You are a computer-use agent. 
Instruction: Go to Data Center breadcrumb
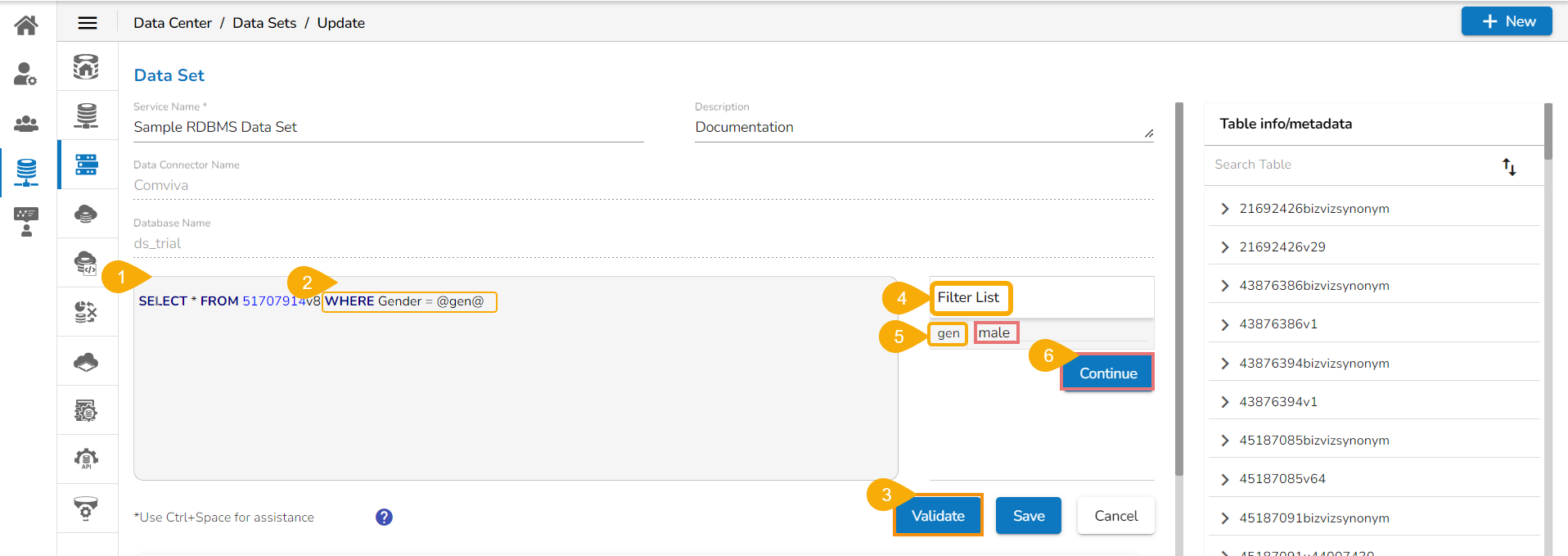click(x=173, y=23)
